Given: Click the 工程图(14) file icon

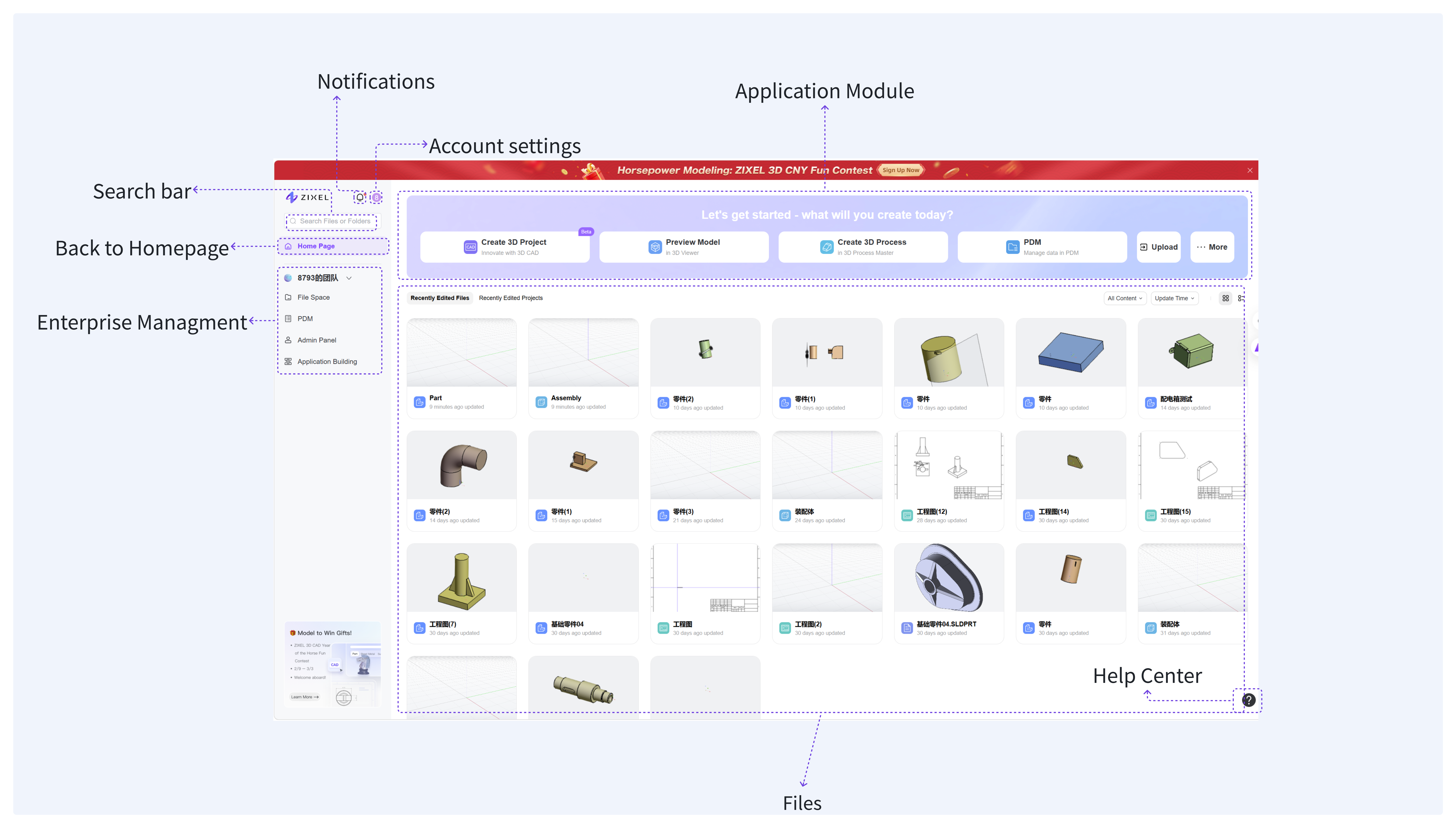Looking at the screenshot, I should (x=1029, y=515).
